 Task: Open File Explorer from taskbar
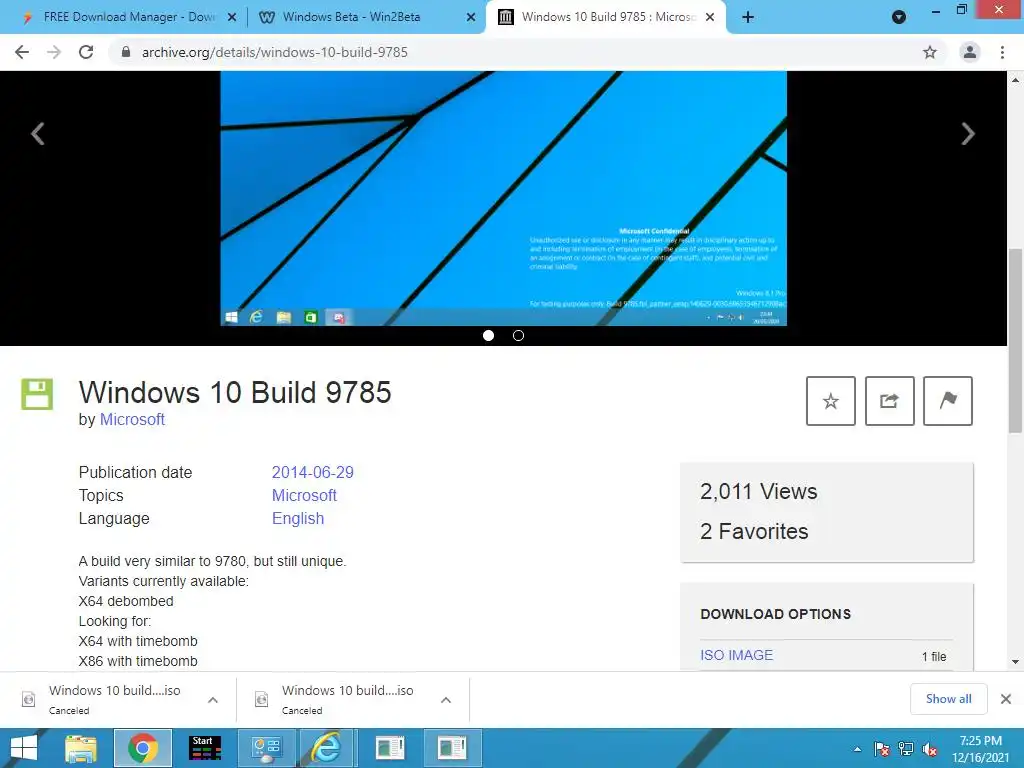click(81, 748)
